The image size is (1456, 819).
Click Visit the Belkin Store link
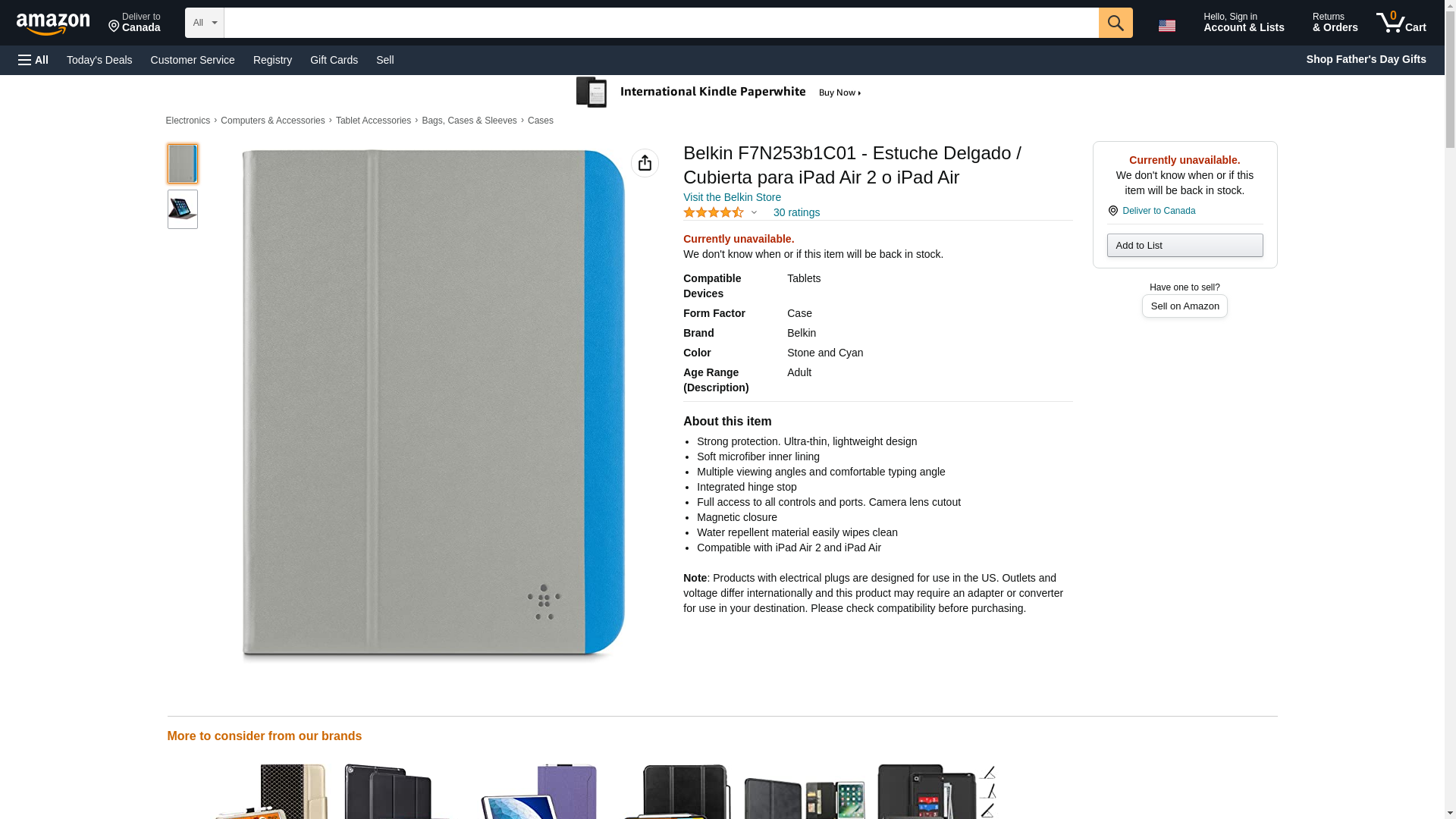732,197
